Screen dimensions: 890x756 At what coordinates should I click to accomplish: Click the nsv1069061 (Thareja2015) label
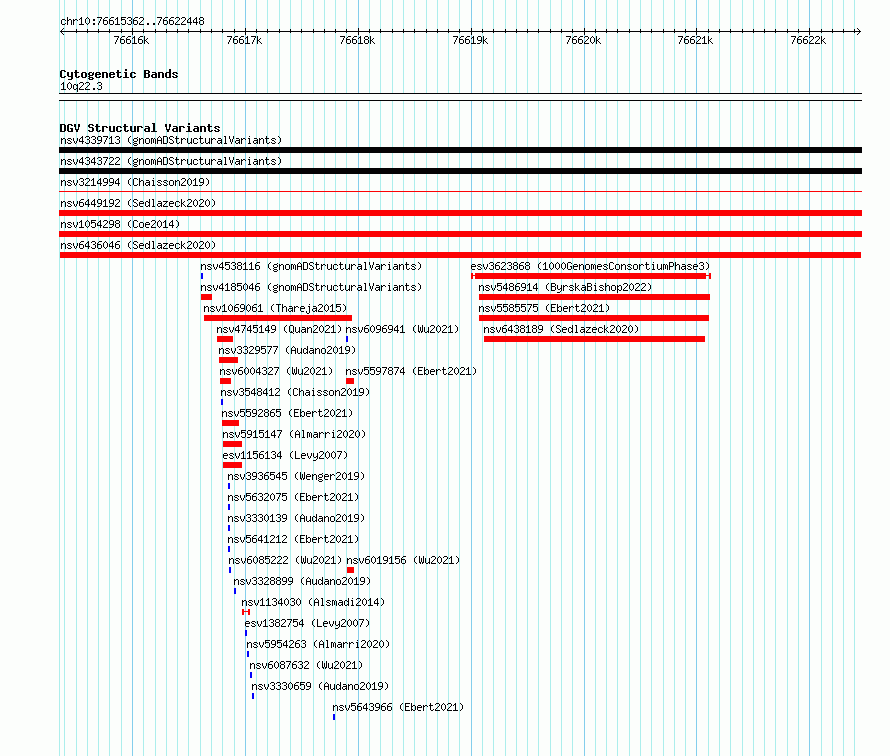point(275,308)
